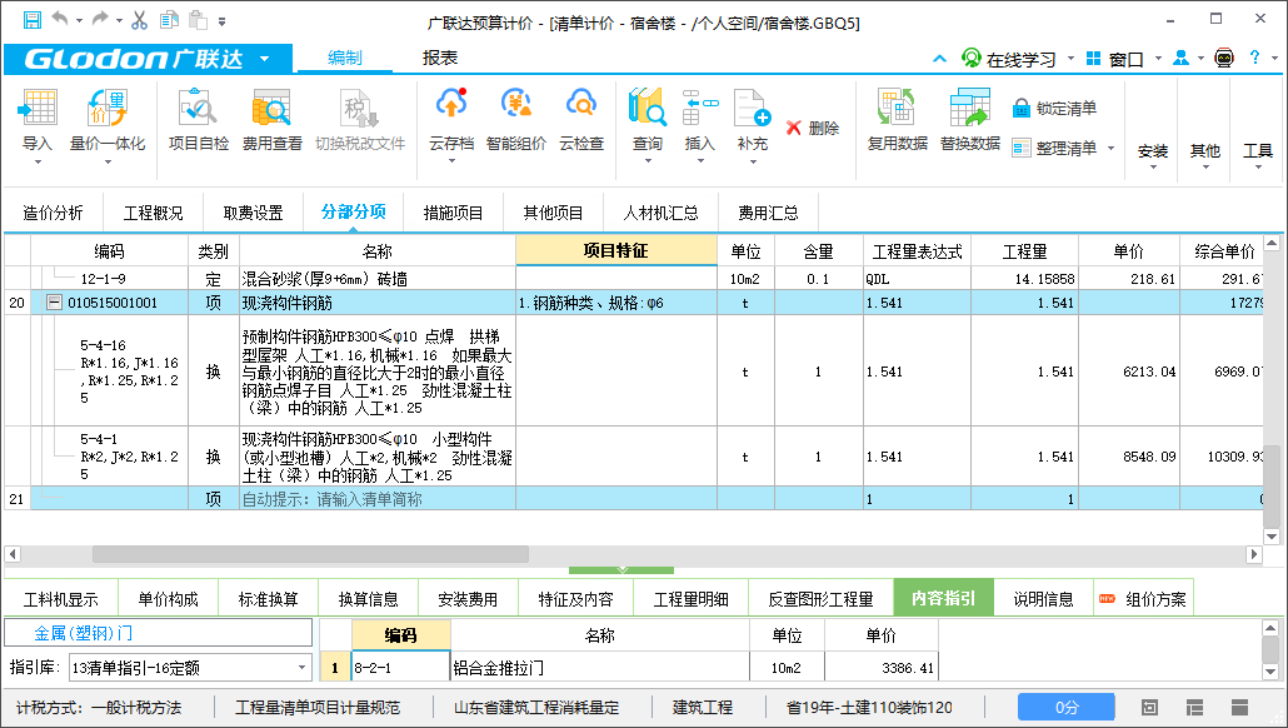
Task: Click the undo arrow icon
Action: 60,20
